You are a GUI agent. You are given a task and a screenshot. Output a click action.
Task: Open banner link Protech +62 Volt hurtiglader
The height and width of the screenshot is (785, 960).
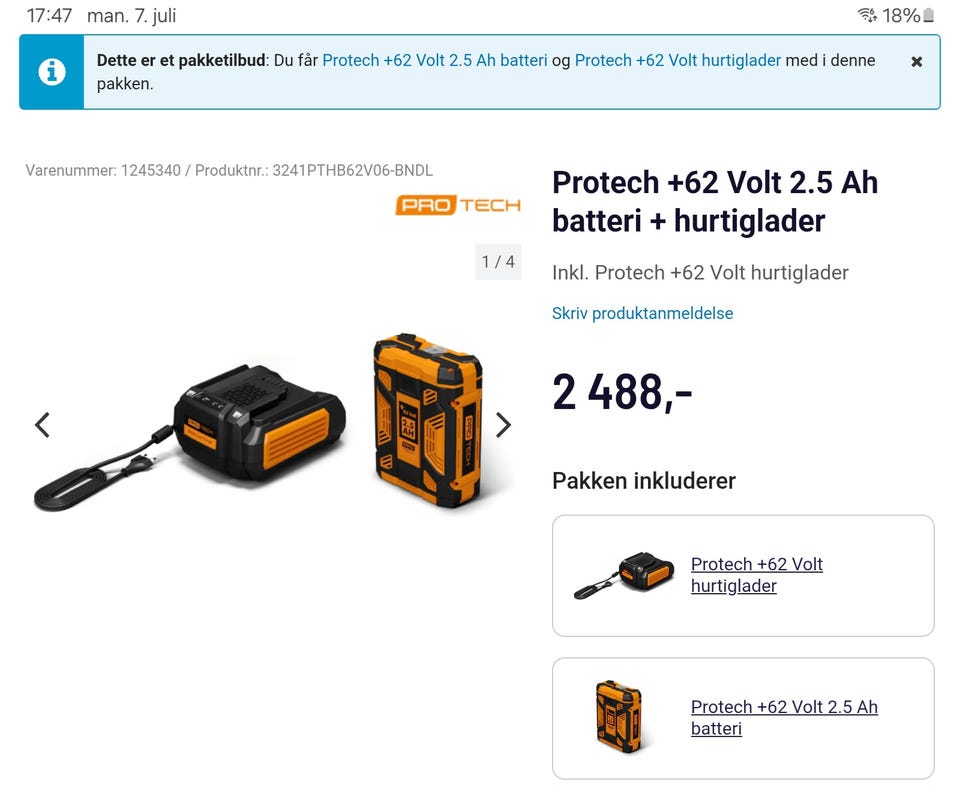[678, 61]
